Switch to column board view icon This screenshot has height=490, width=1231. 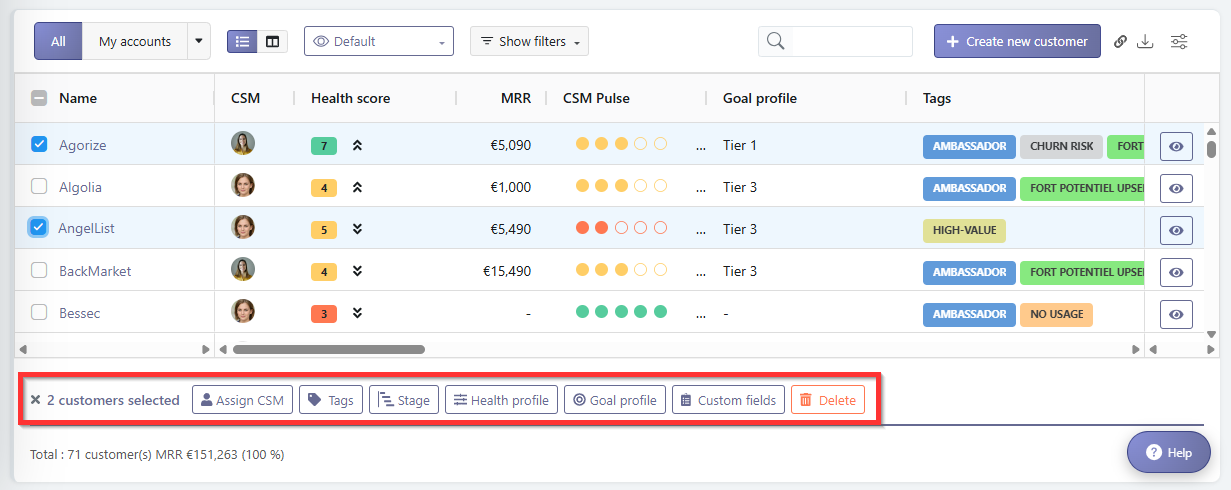point(272,41)
